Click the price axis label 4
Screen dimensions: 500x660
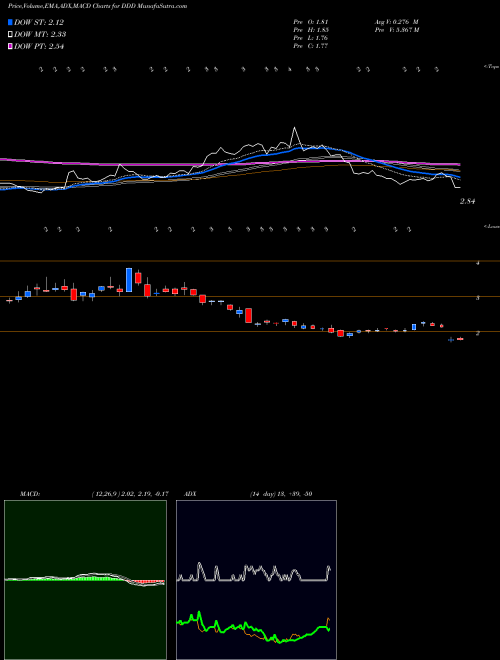click(477, 263)
